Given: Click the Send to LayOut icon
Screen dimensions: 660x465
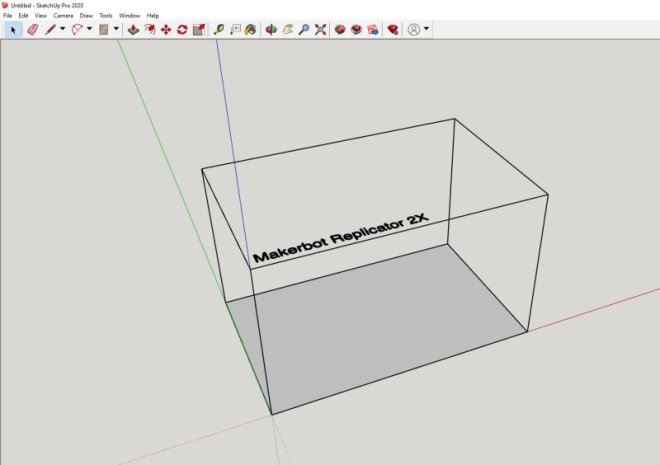Looking at the screenshot, I should point(373,30).
